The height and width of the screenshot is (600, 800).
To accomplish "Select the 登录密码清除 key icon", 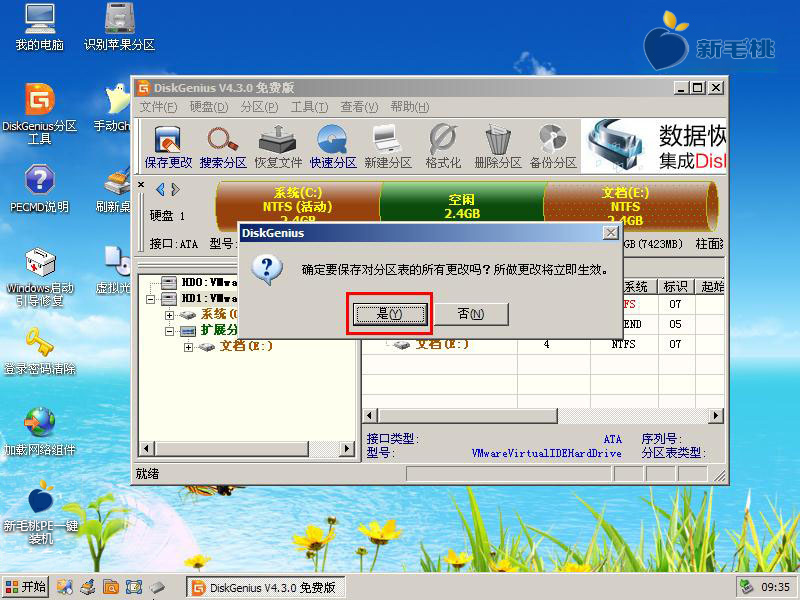I will pyautogui.click(x=40, y=351).
